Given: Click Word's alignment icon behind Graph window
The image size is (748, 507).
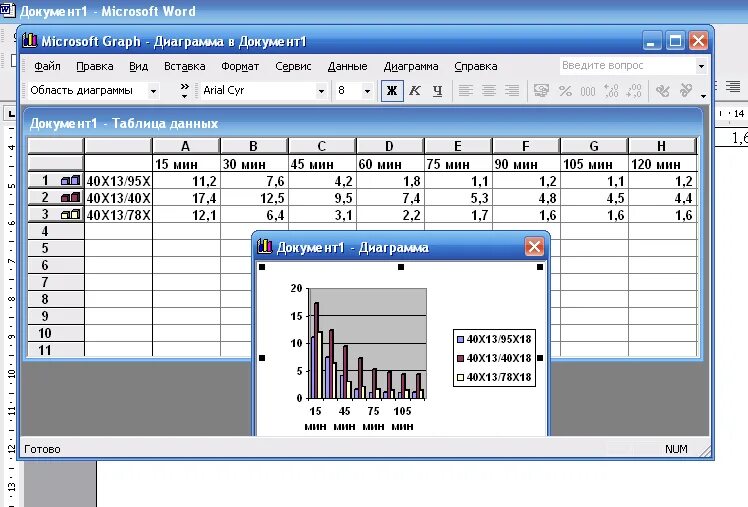Looking at the screenshot, I should click(x=733, y=86).
